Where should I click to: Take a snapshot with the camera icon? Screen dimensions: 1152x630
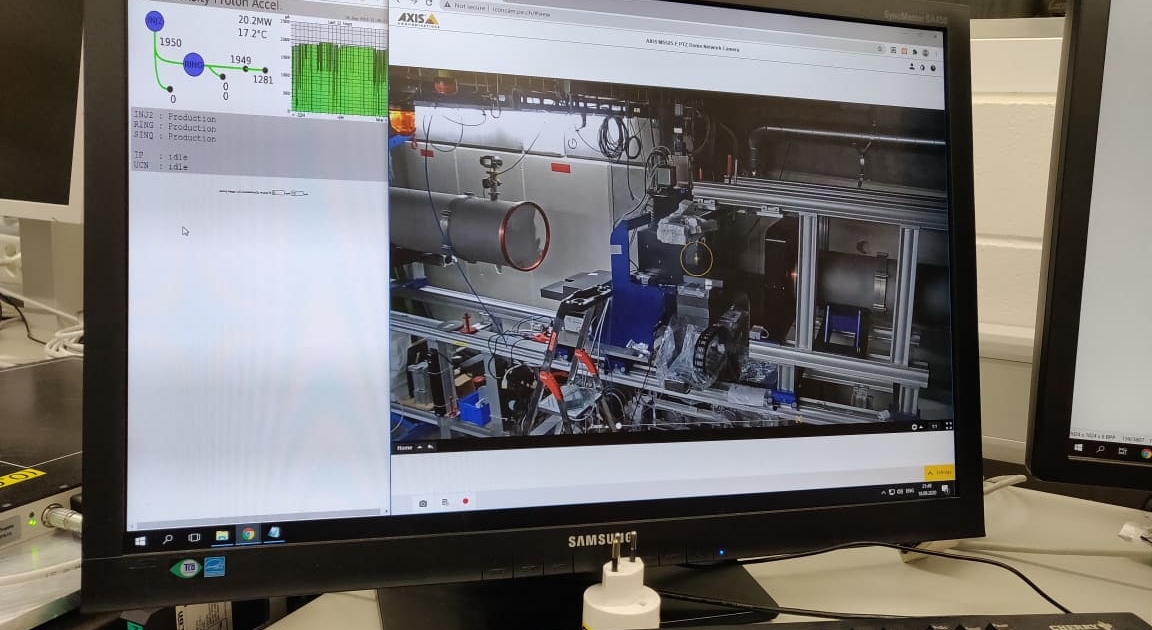422,503
